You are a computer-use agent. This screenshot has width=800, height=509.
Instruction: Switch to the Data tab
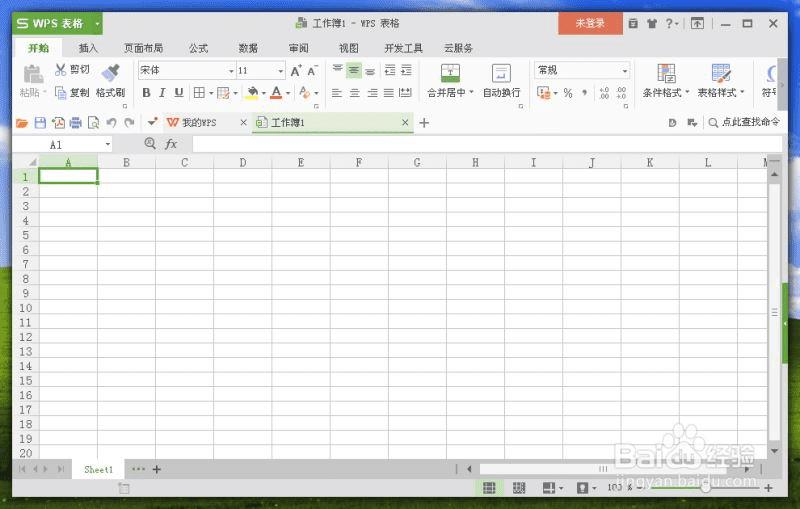pos(248,48)
